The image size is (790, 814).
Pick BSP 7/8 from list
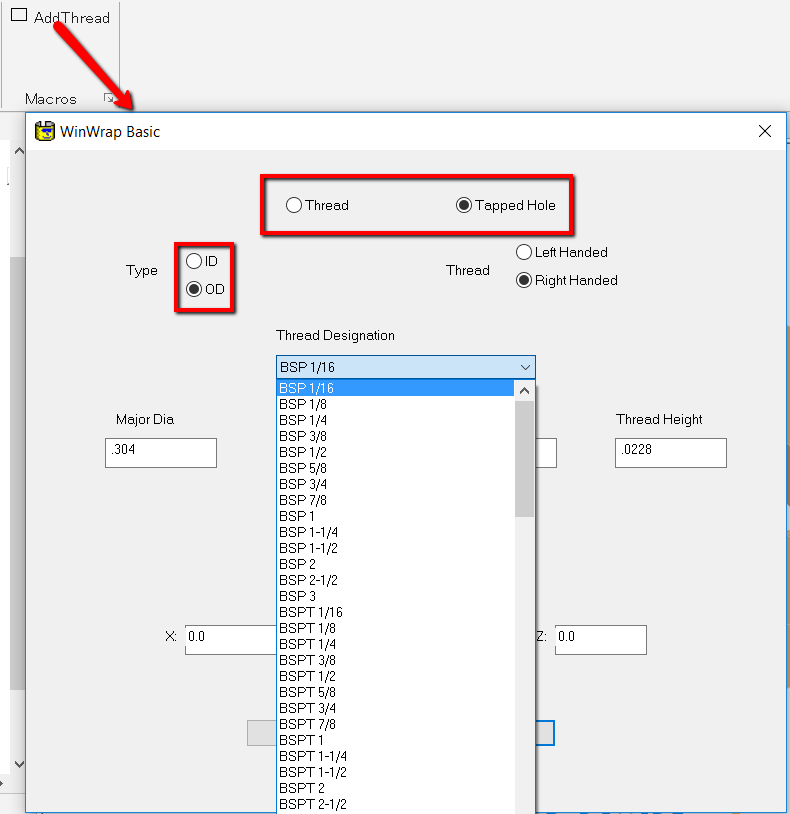(x=396, y=500)
